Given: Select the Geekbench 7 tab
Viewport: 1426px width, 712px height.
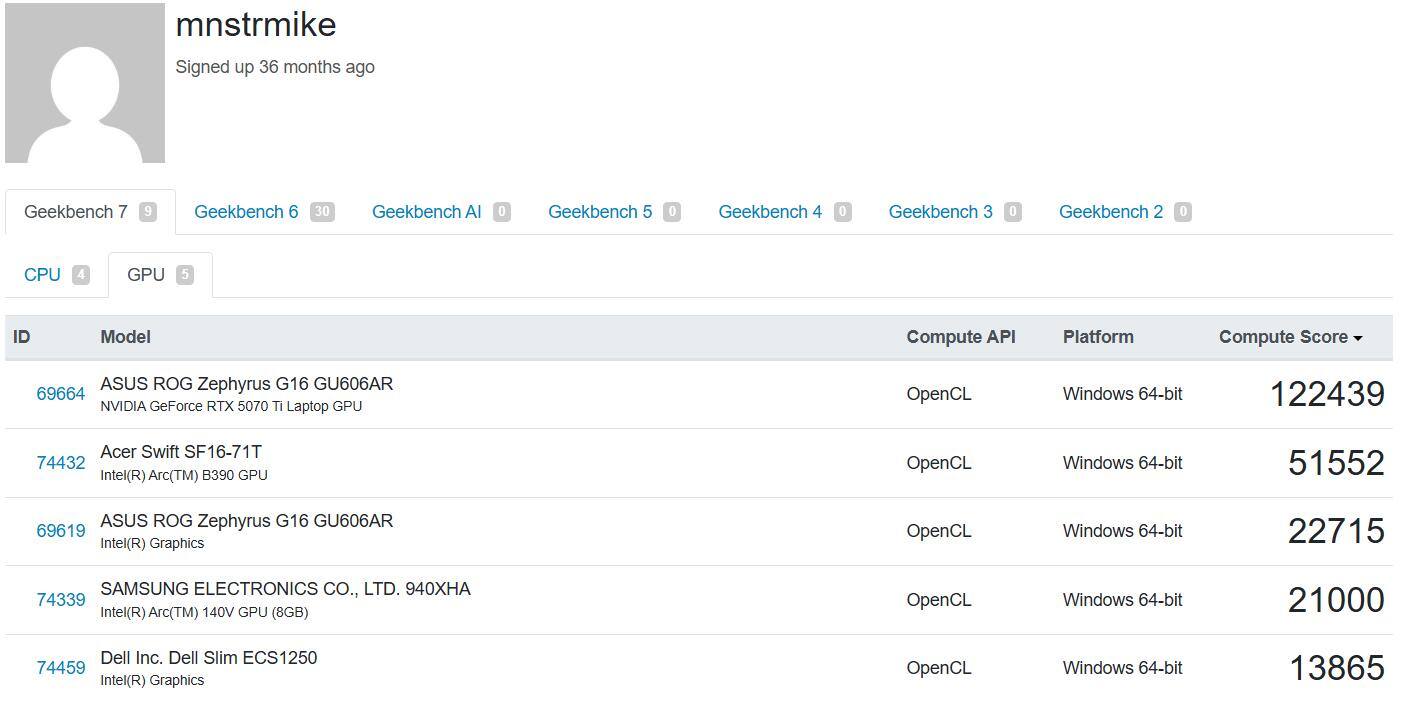Looking at the screenshot, I should [90, 212].
